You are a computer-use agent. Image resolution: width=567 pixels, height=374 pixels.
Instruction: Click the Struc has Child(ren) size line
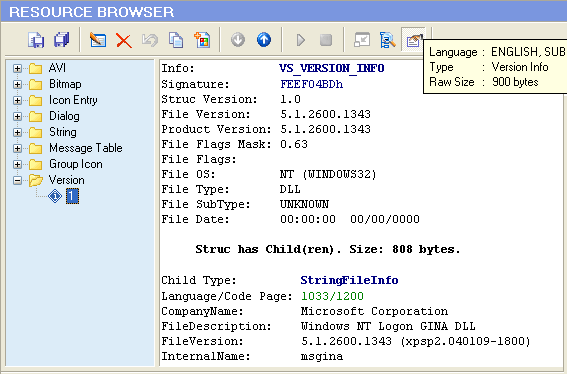click(x=328, y=249)
